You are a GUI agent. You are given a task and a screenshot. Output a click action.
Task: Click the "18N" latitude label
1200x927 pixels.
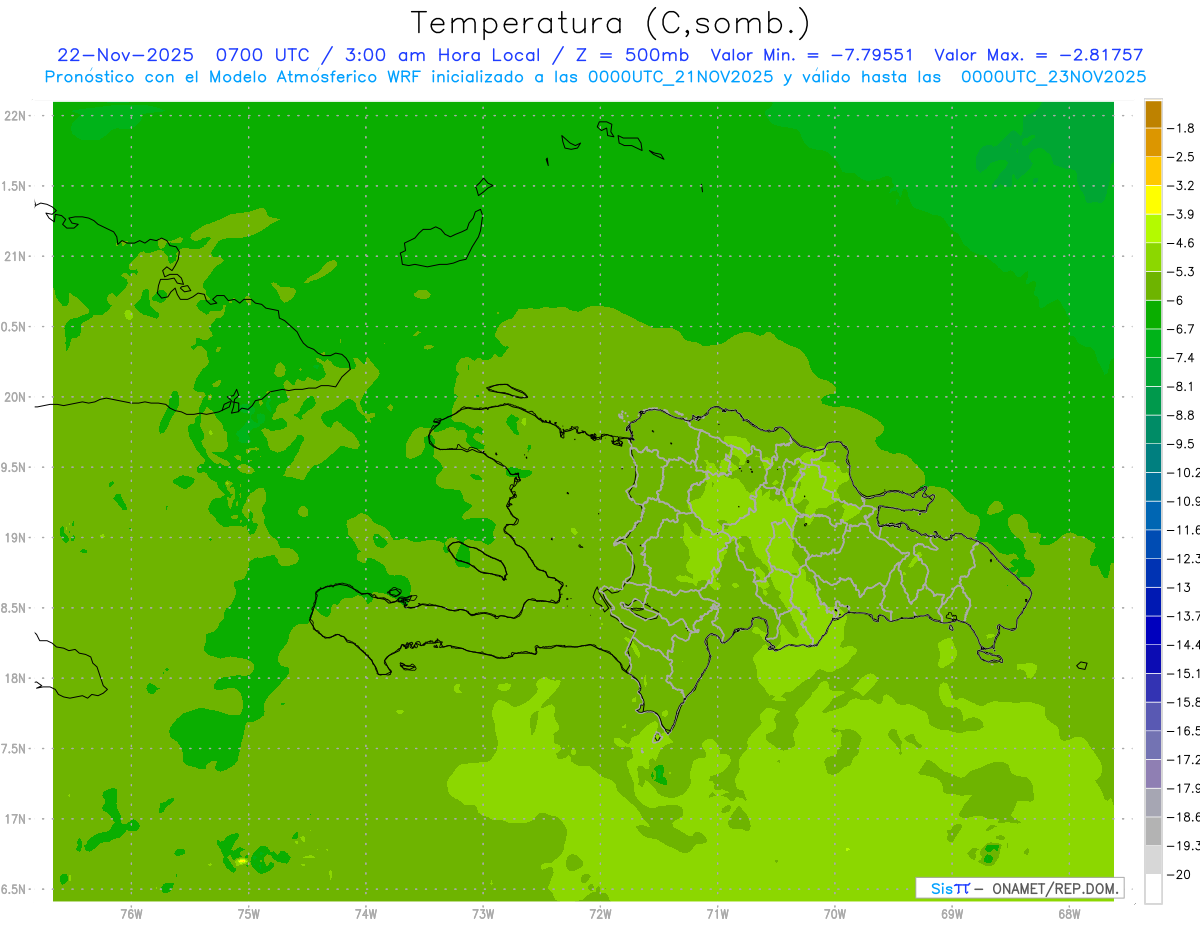(15, 679)
